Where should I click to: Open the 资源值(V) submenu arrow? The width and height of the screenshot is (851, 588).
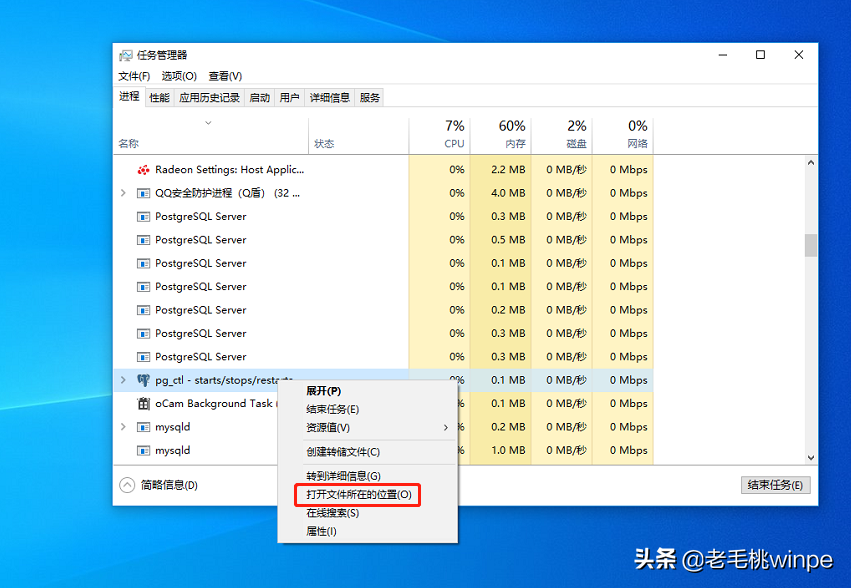(446, 428)
